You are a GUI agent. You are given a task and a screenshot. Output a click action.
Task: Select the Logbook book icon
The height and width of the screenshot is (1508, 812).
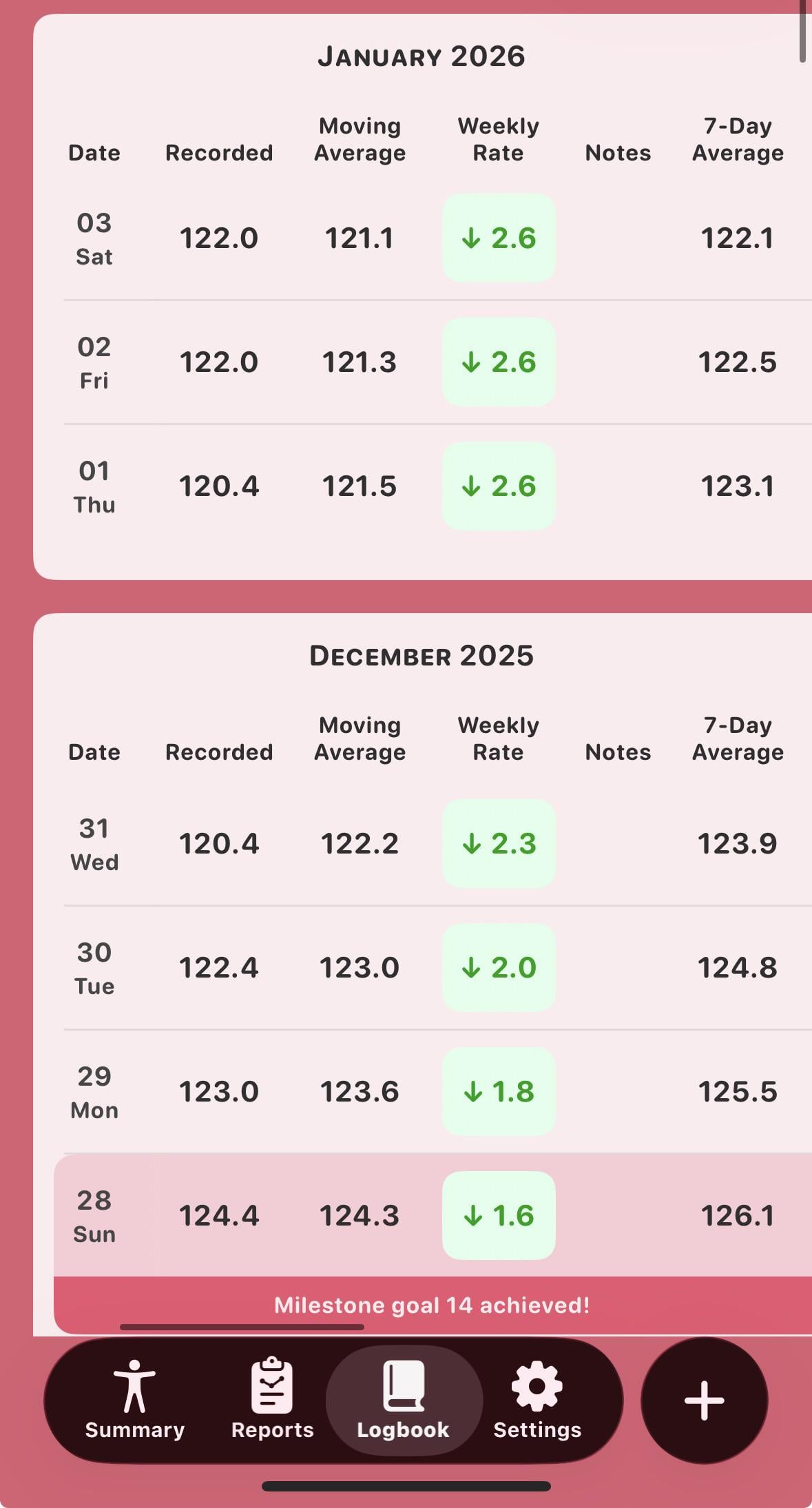[404, 1385]
